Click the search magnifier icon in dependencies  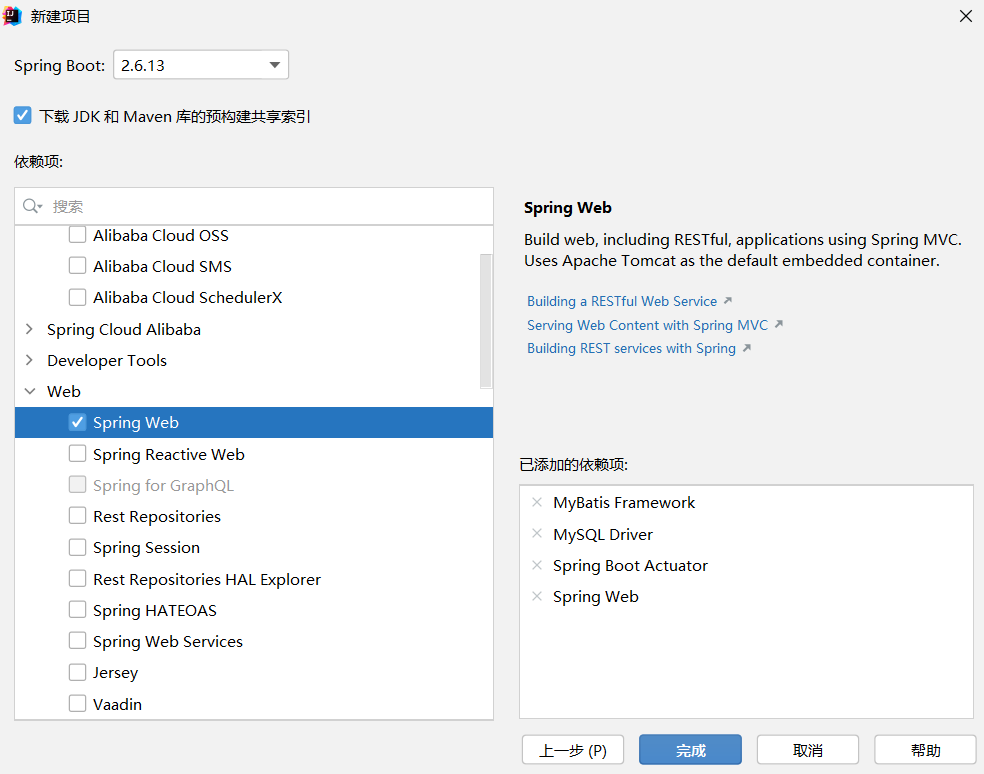tap(31, 206)
